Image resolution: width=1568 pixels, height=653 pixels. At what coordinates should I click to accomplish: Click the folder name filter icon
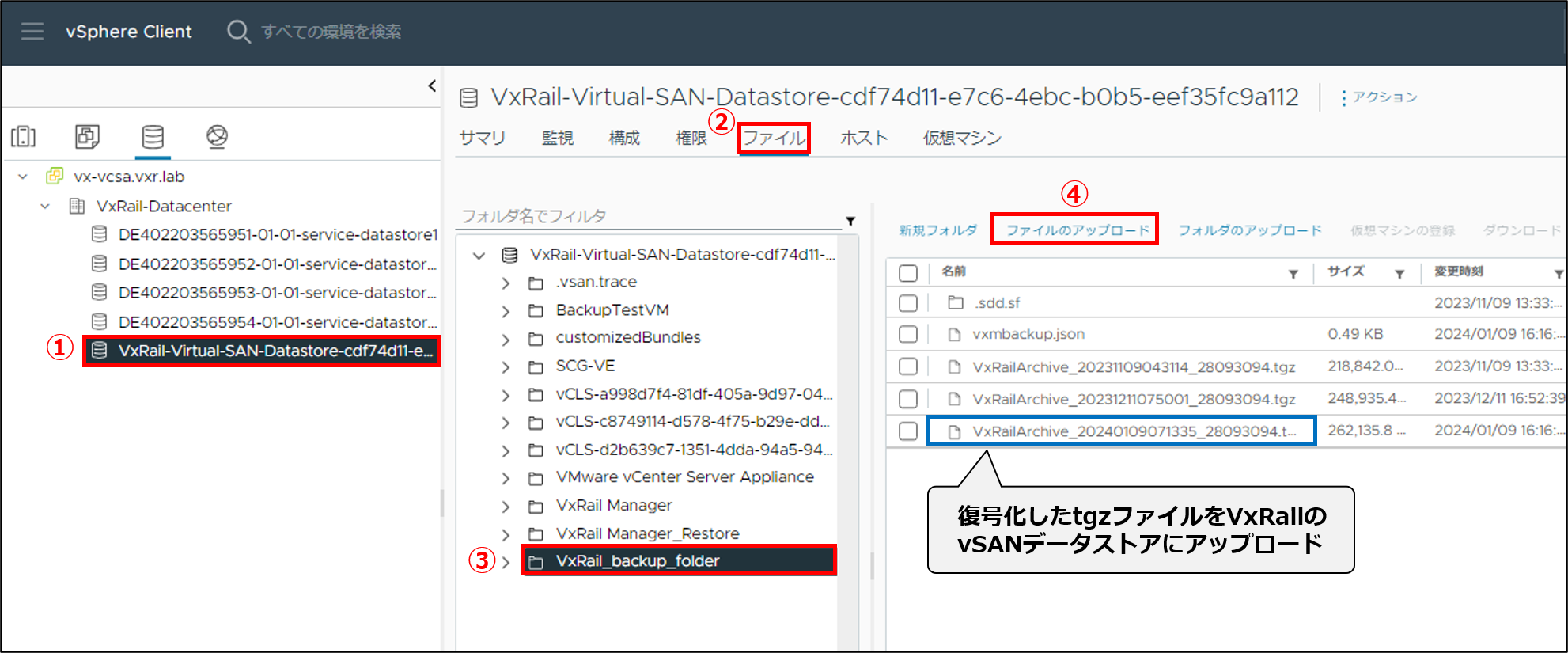coord(850,221)
